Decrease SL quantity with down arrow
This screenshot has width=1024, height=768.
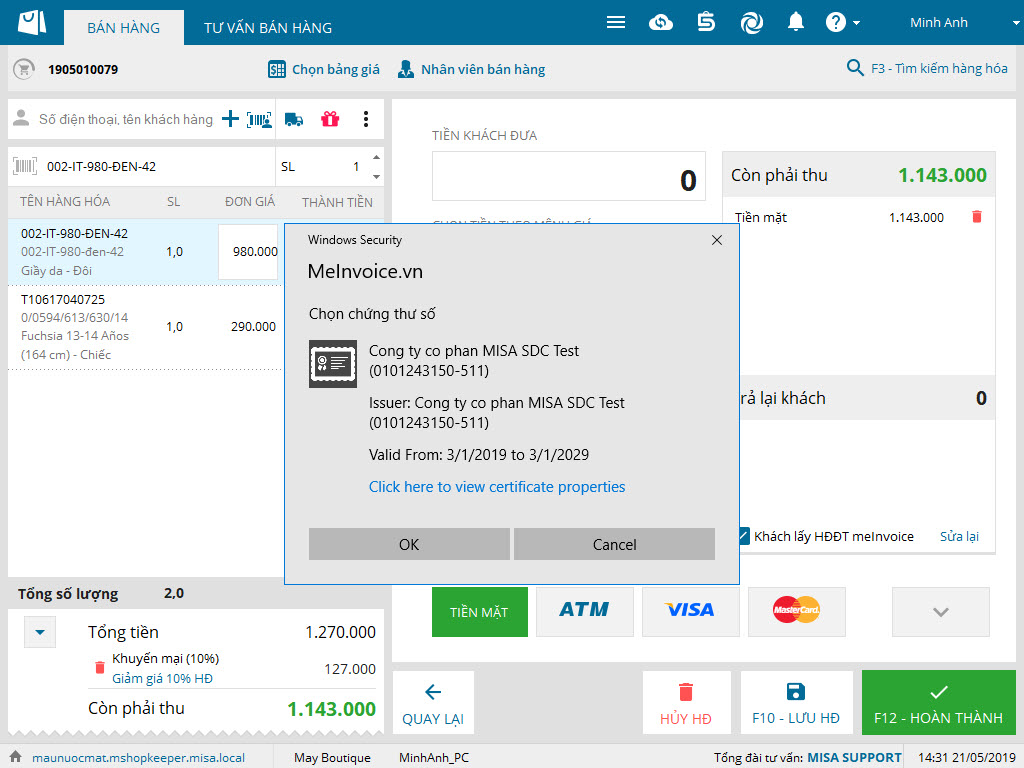(376, 176)
